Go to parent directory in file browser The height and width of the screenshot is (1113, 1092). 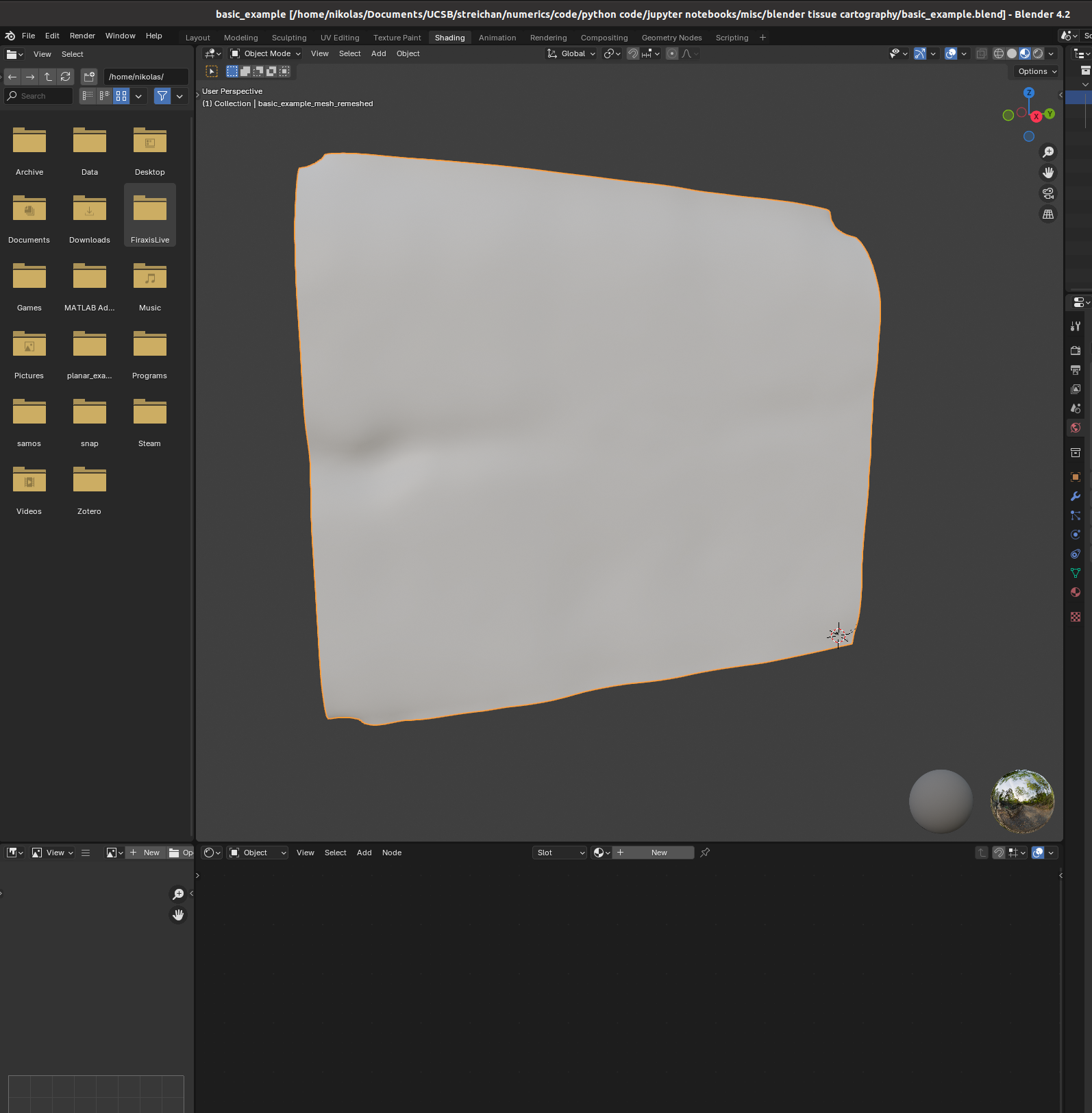click(48, 77)
